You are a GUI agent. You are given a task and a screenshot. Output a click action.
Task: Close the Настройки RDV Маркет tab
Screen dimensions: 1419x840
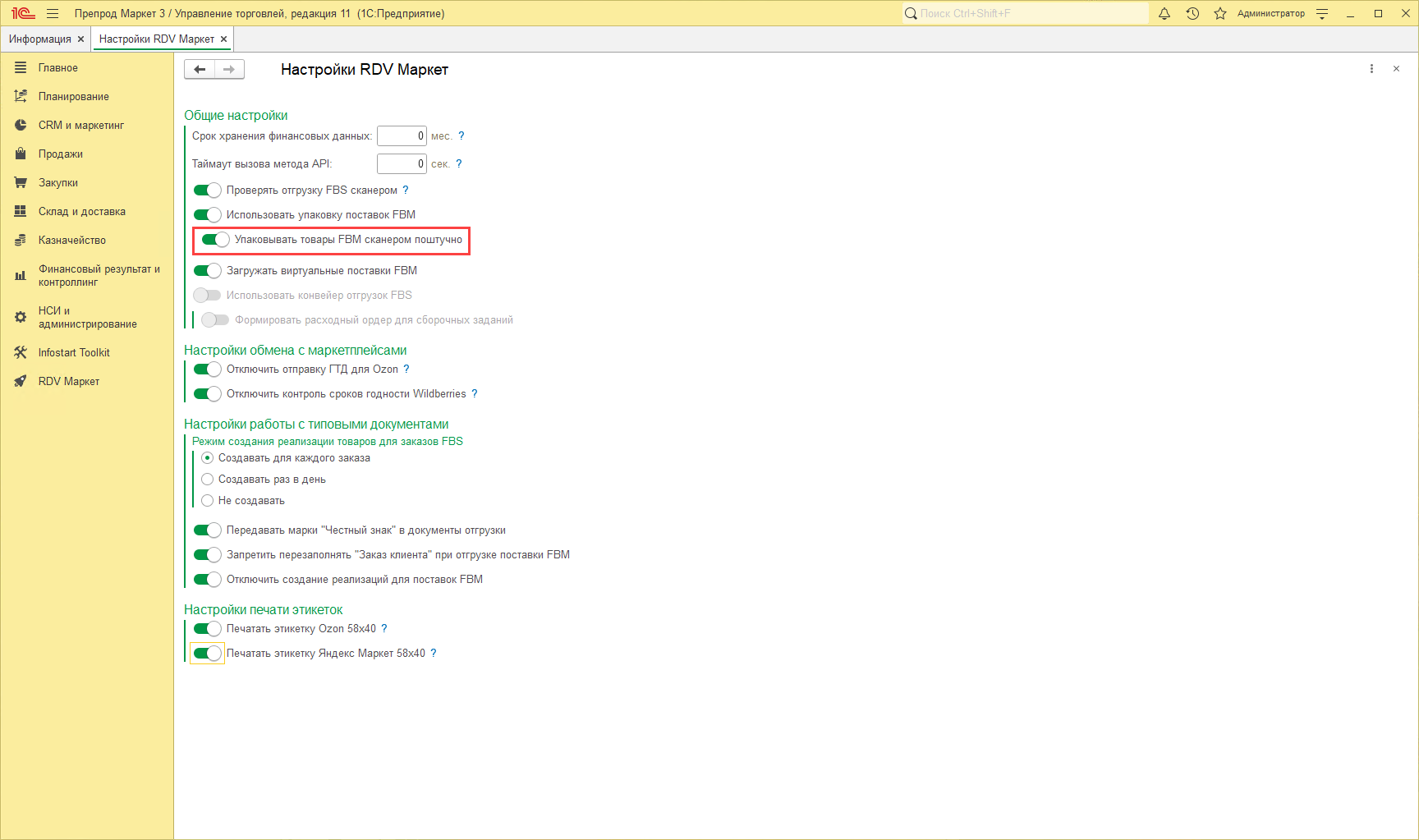click(223, 39)
